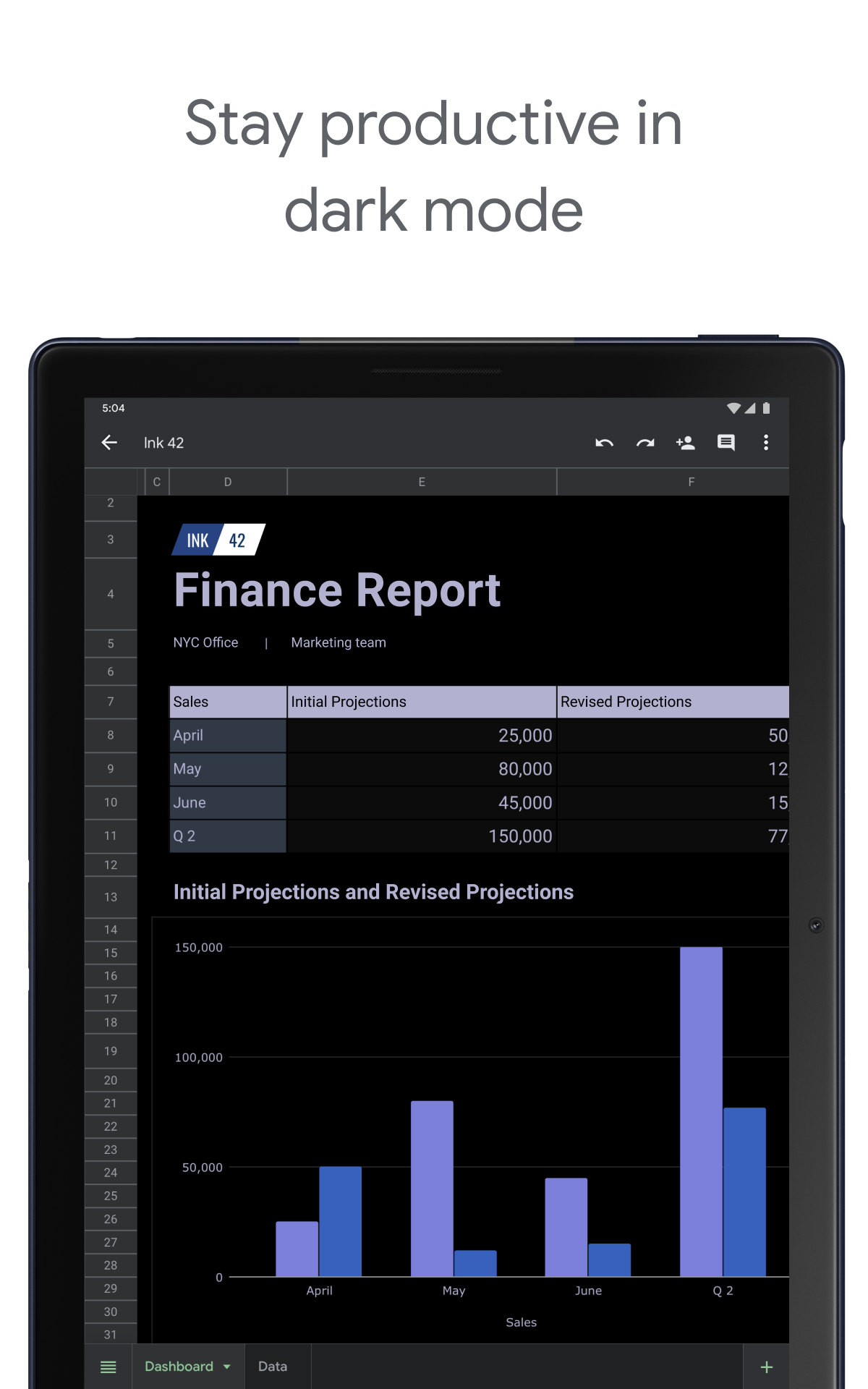Select the Initial Projections header cell
This screenshot has height=1389, width=868.
click(x=422, y=702)
